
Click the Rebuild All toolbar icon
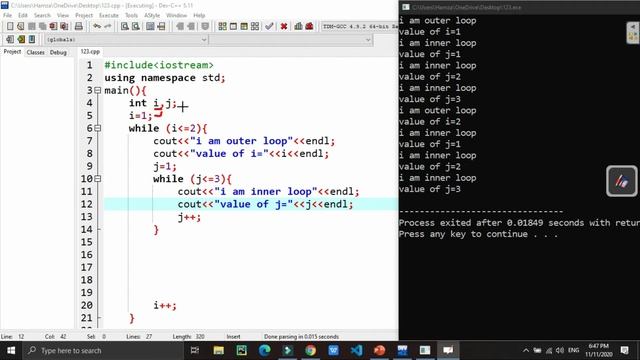click(255, 27)
